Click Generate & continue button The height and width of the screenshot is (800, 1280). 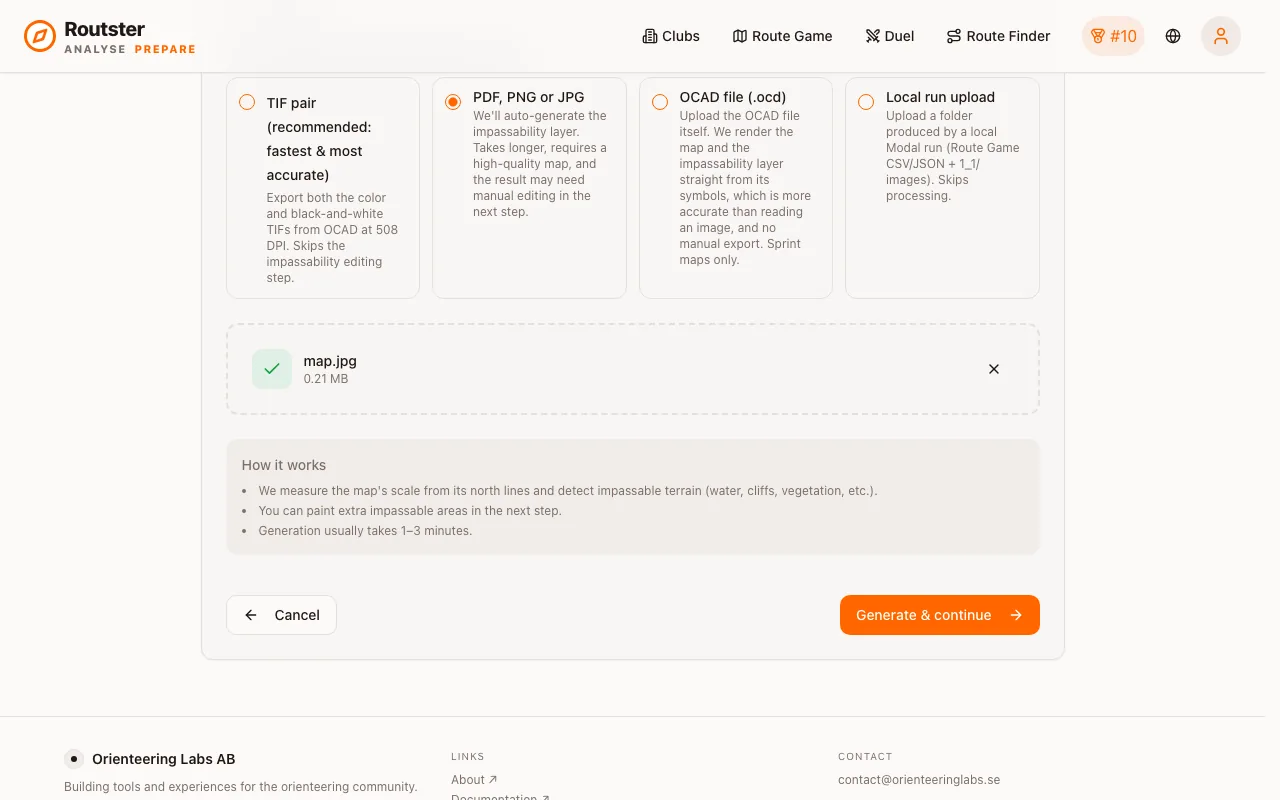click(940, 615)
